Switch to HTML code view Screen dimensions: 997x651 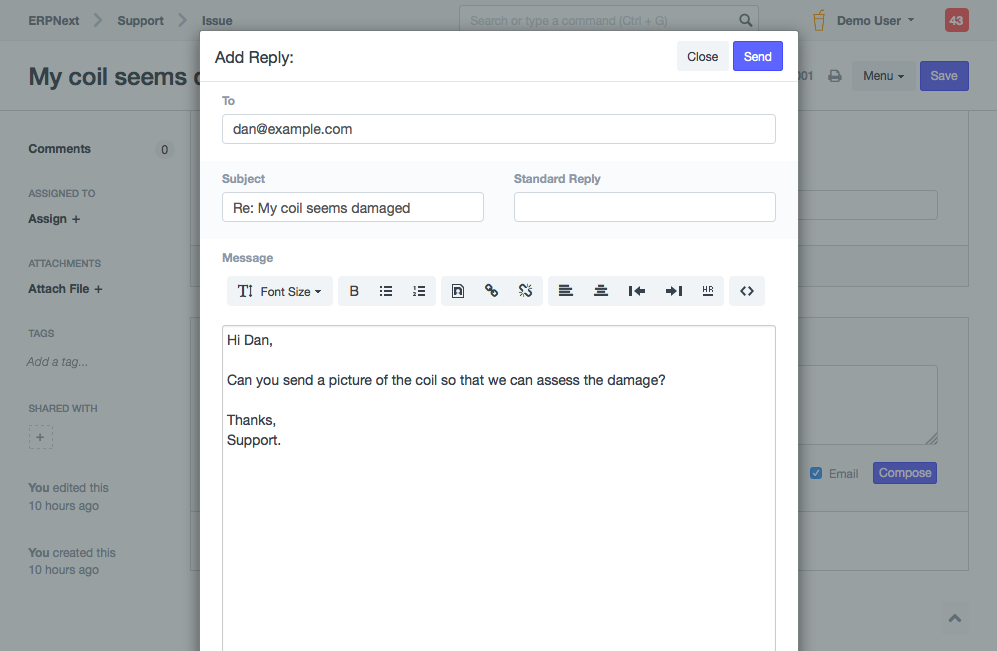747,291
